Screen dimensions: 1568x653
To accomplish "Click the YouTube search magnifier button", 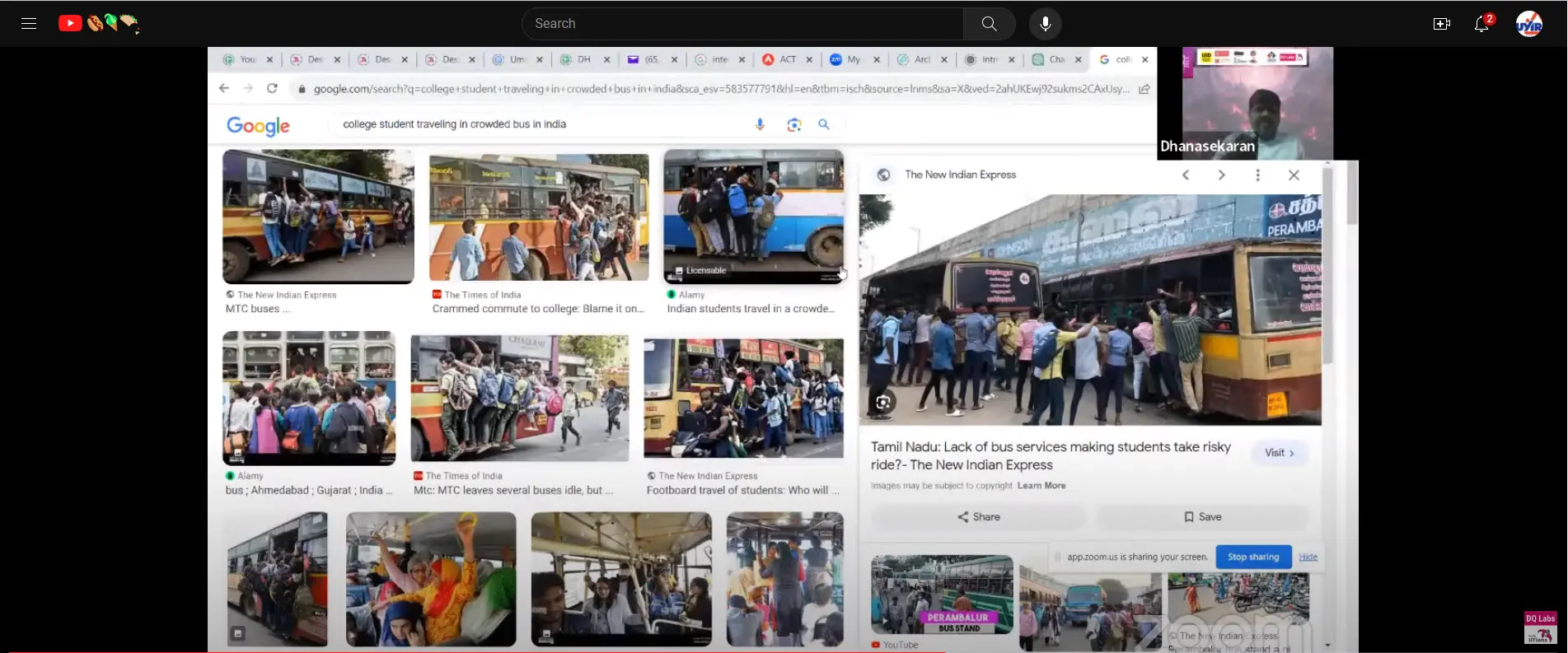I will tap(989, 24).
